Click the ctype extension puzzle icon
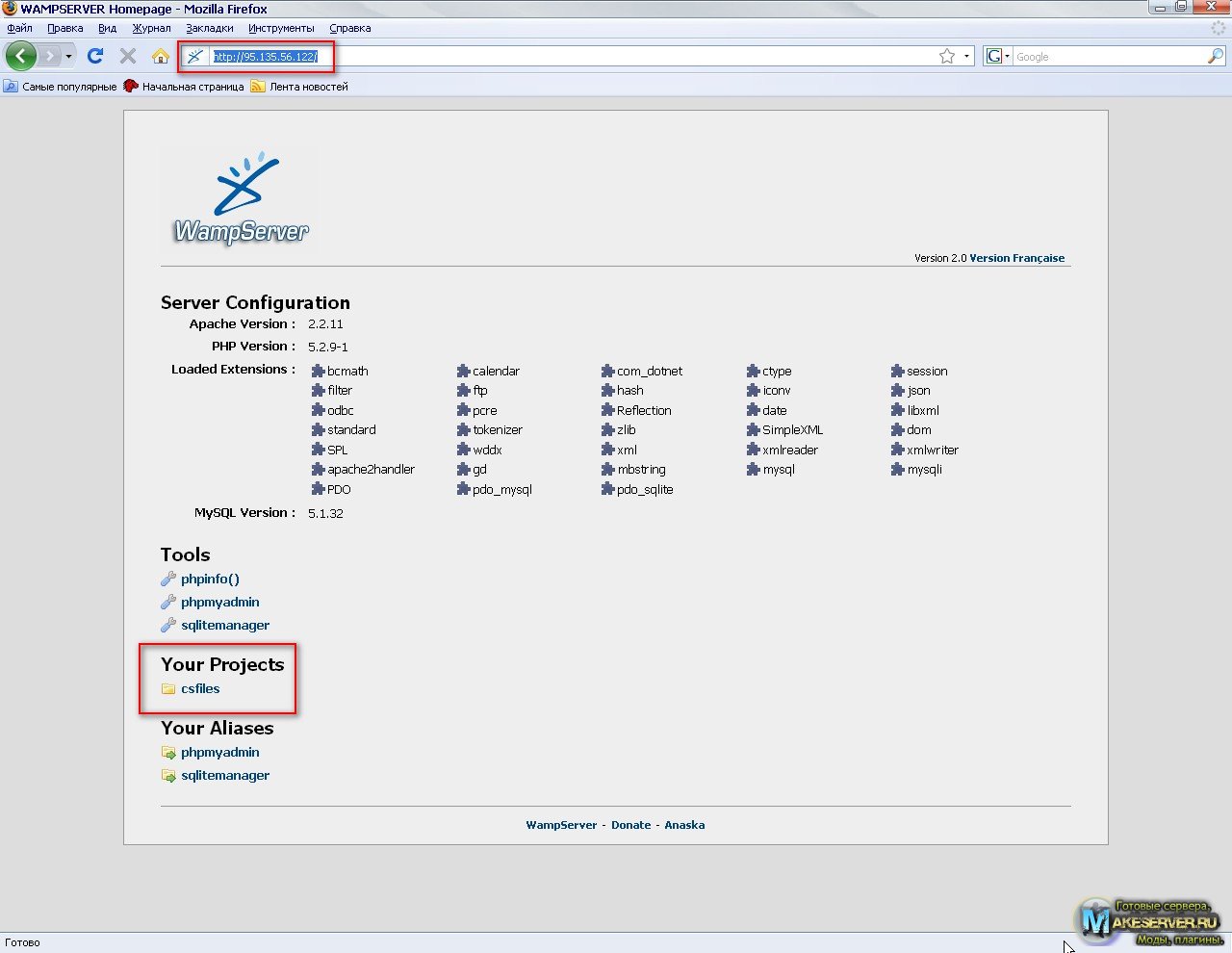 click(754, 371)
